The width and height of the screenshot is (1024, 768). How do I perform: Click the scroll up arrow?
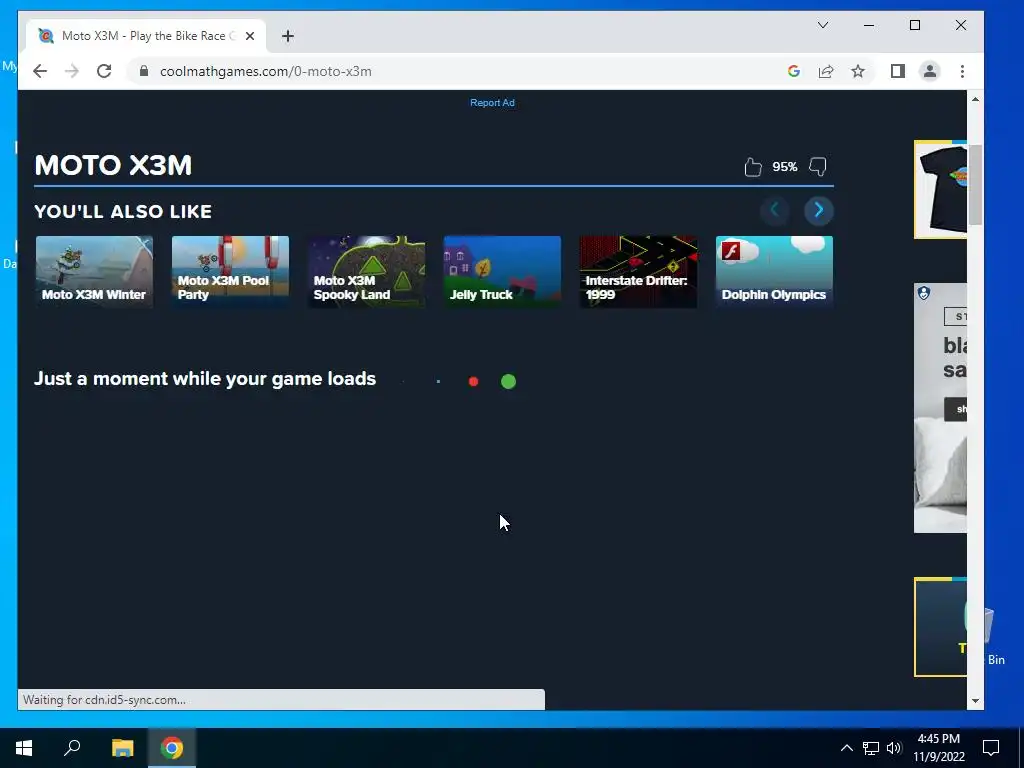pyautogui.click(x=975, y=99)
